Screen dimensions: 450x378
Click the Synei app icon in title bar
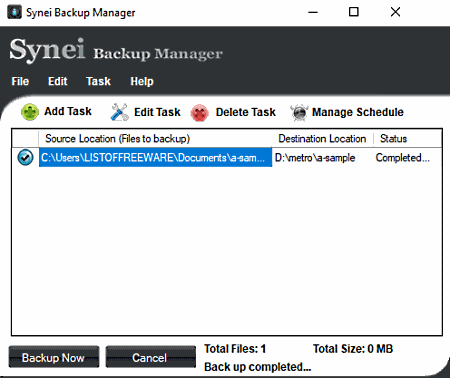tap(14, 12)
